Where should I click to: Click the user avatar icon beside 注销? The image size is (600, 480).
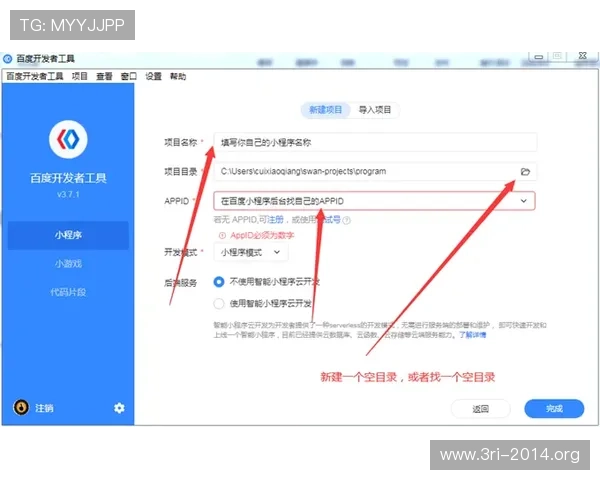pos(21,407)
